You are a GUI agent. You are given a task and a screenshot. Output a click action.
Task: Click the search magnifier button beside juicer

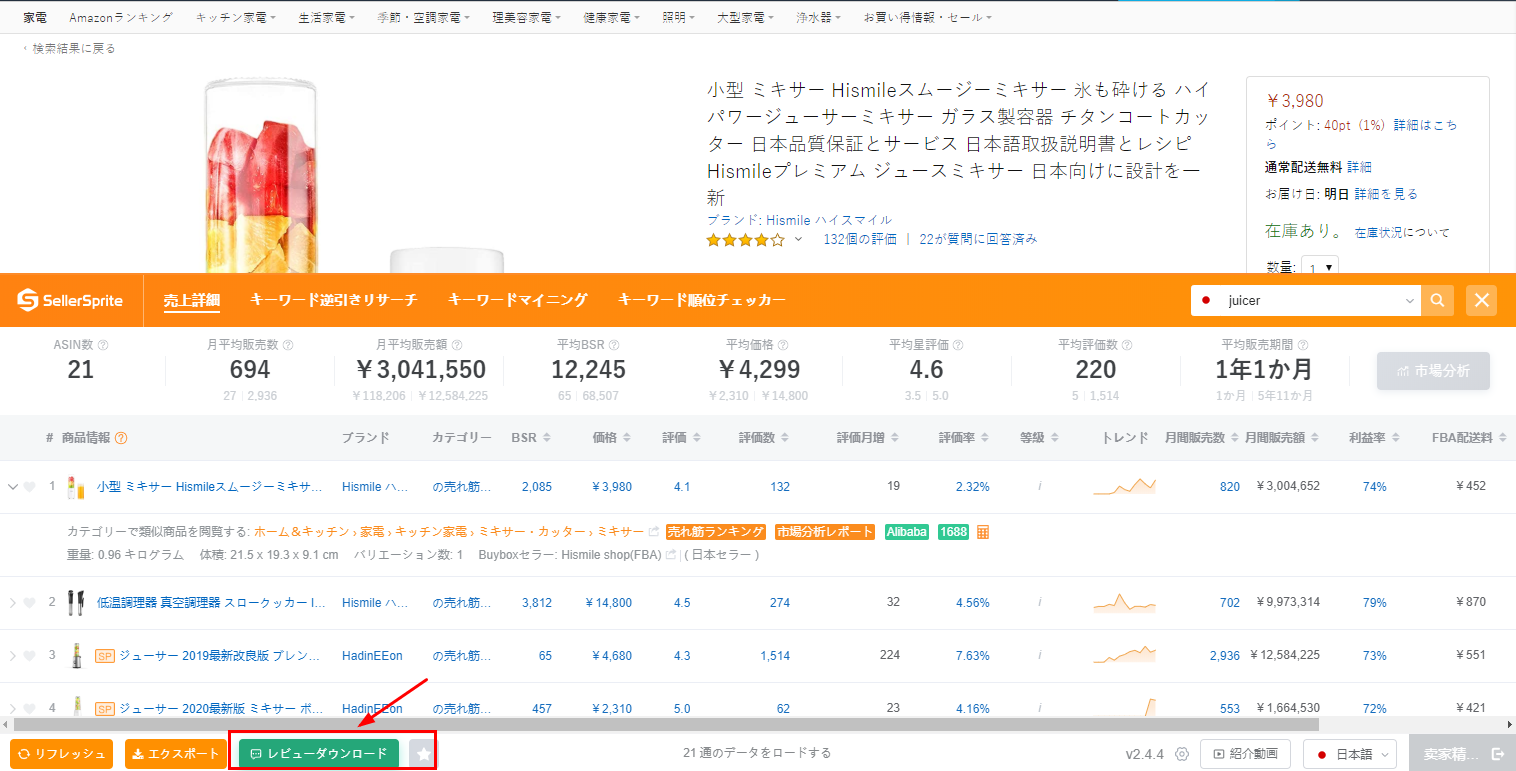(1438, 300)
